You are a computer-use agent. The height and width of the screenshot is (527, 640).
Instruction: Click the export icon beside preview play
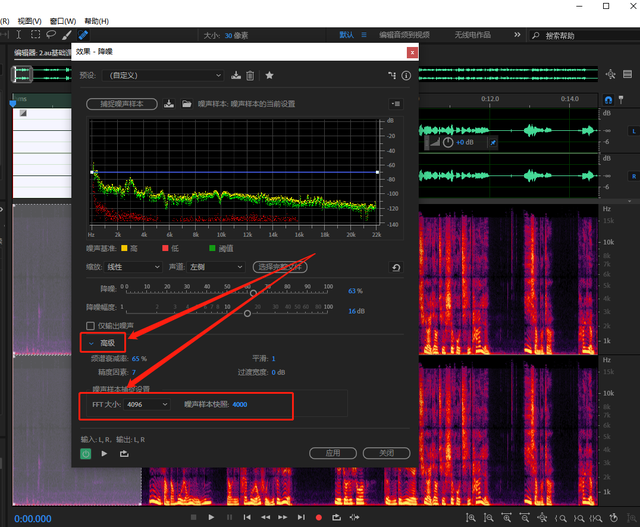tap(123, 453)
